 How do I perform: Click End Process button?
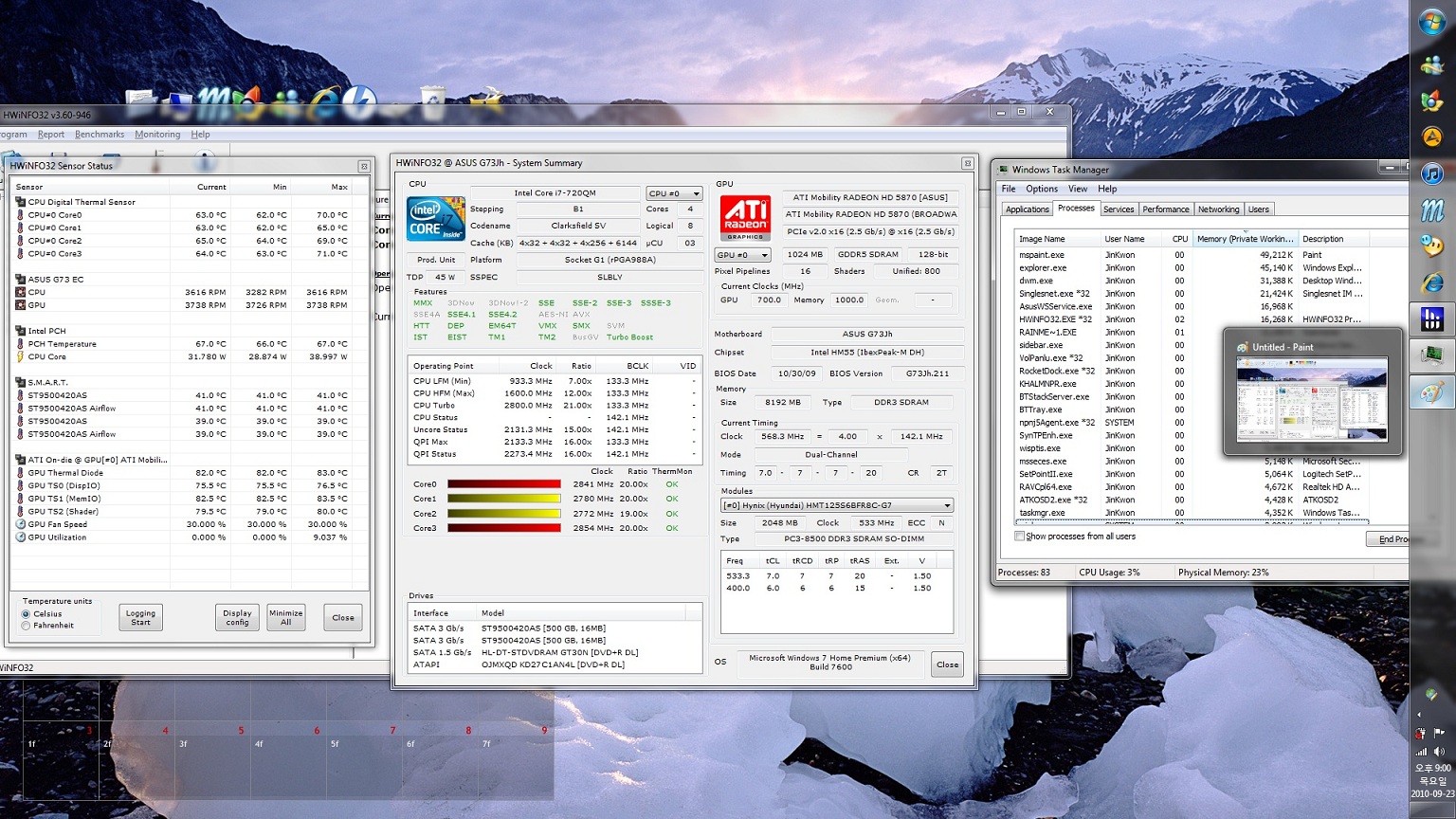[x=1388, y=539]
